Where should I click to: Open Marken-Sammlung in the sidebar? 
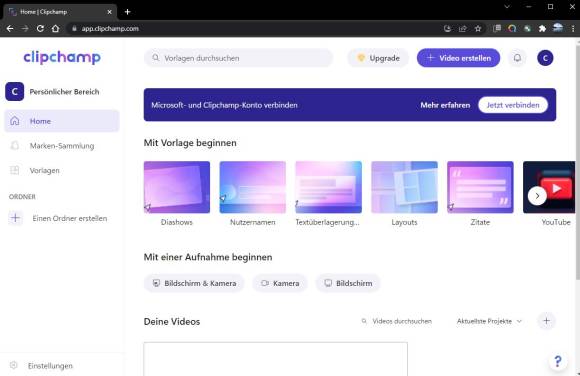[62, 145]
